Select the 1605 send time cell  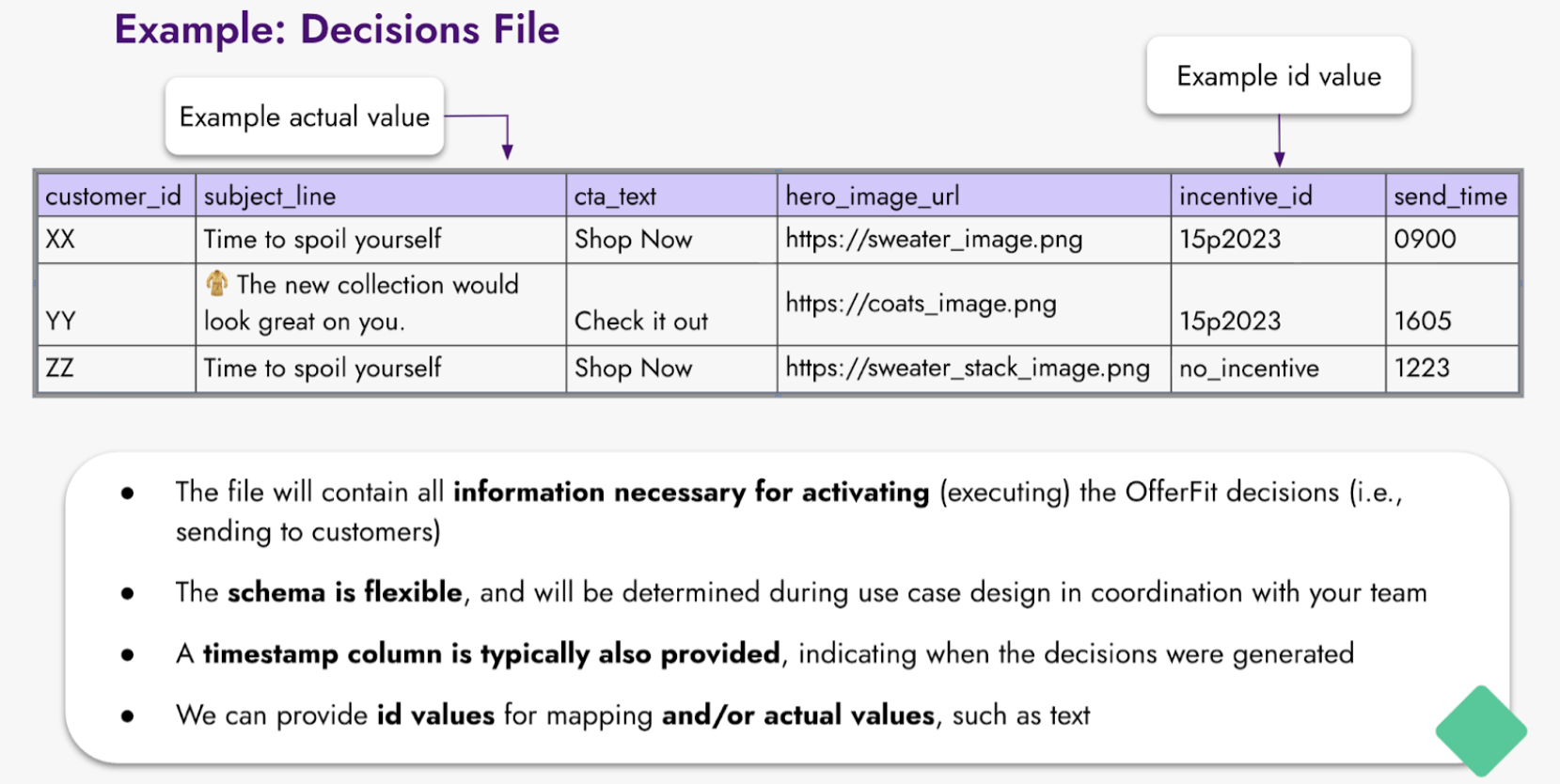(x=1422, y=321)
